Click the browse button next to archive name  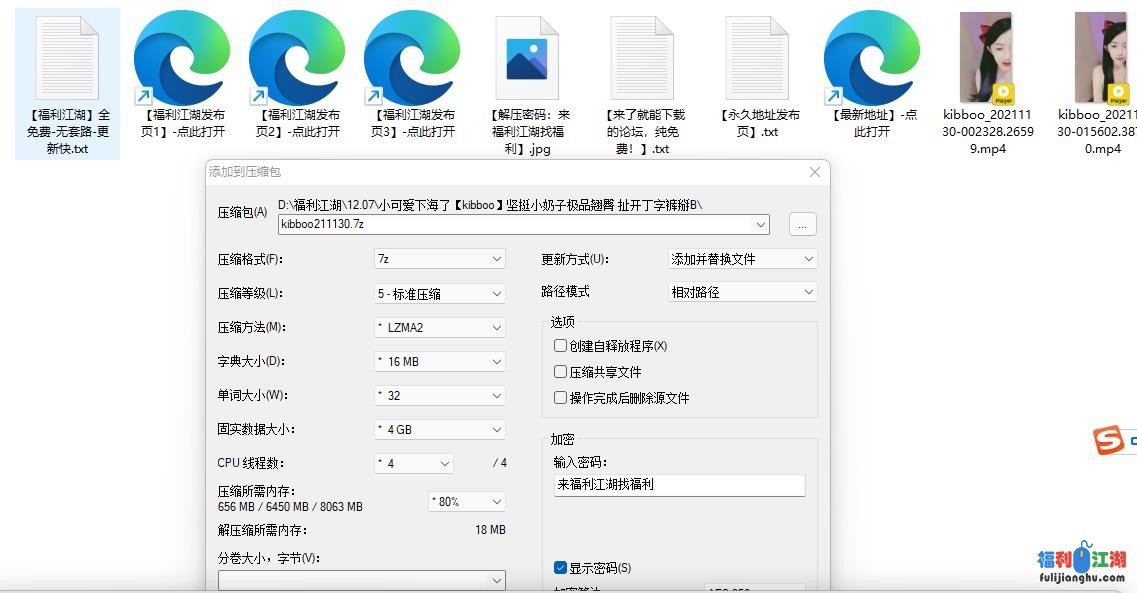(802, 224)
